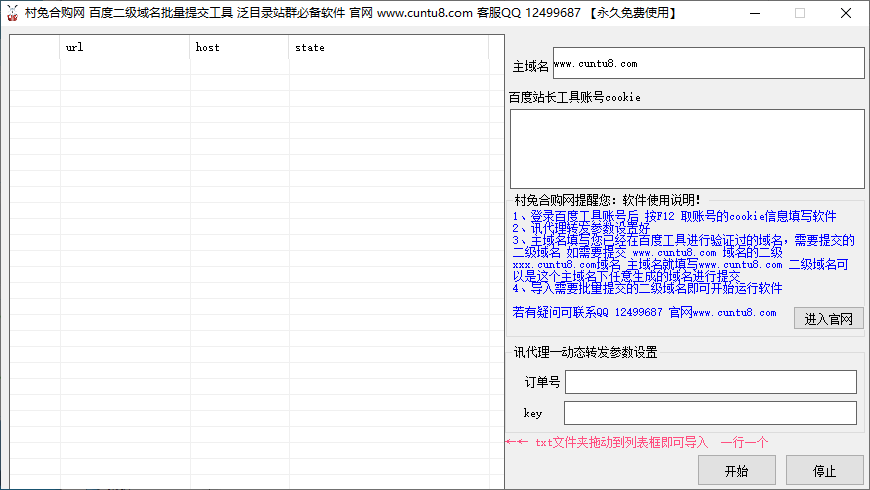Sort by the url column header

125,47
